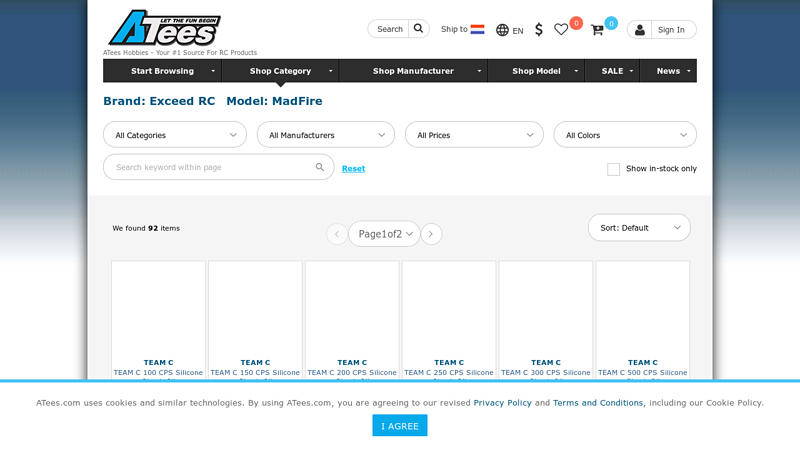This screenshot has height=450, width=800.
Task: Open the language globe icon
Action: (502, 30)
